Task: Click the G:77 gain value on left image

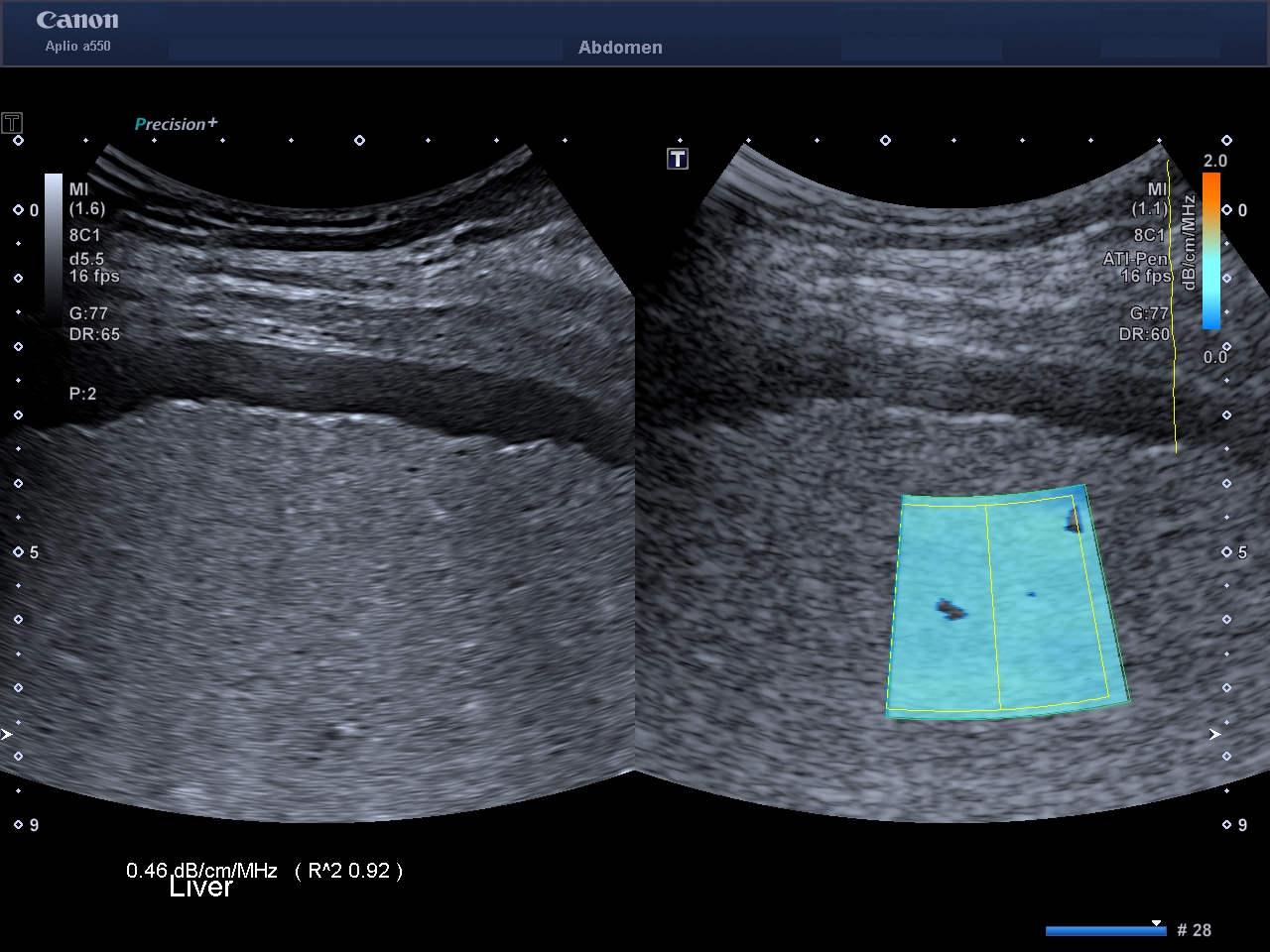Action: [88, 313]
